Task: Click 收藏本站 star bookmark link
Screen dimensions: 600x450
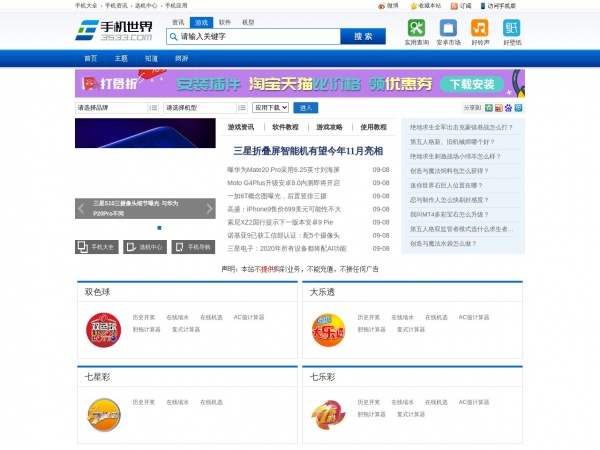Action: click(x=426, y=6)
